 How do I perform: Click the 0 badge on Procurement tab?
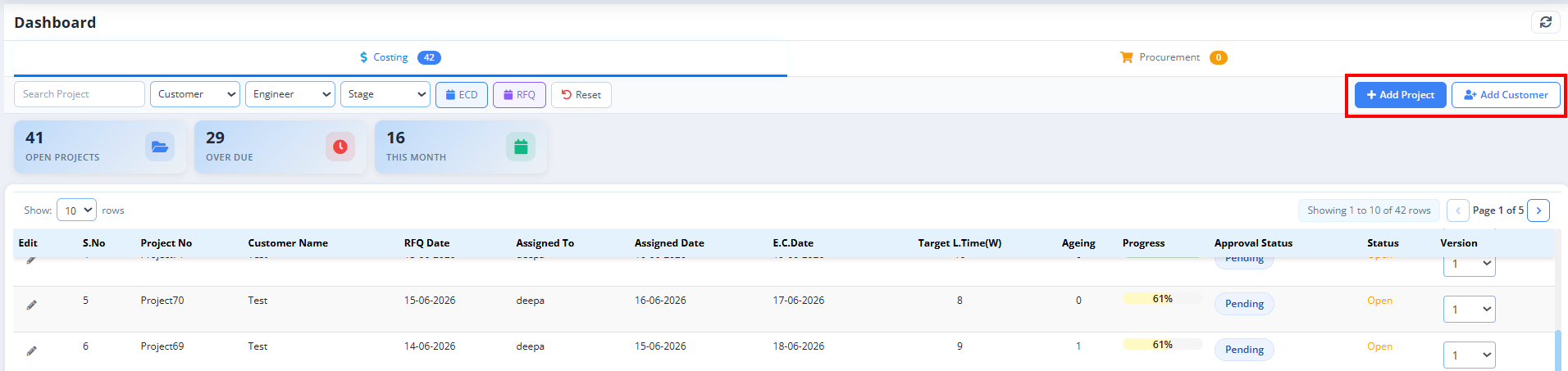(1219, 57)
